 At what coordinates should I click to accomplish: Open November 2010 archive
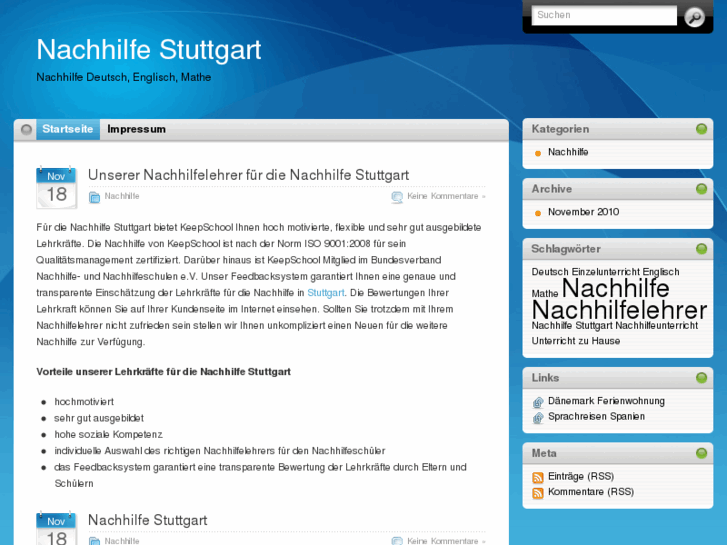pyautogui.click(x=583, y=212)
